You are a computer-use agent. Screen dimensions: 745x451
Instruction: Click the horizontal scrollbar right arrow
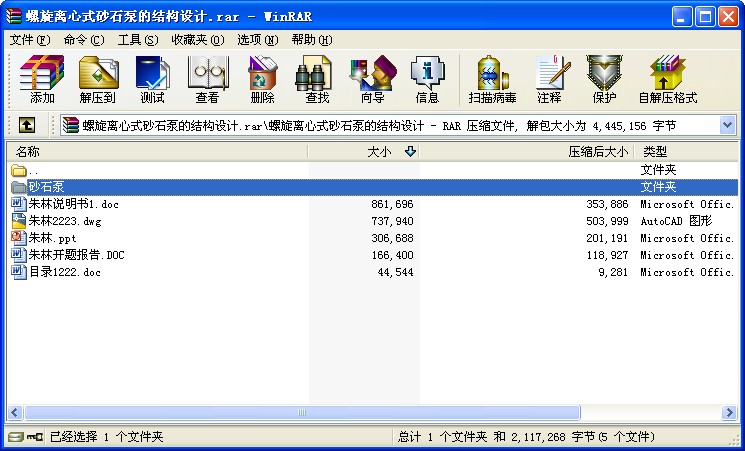[x=728, y=413]
